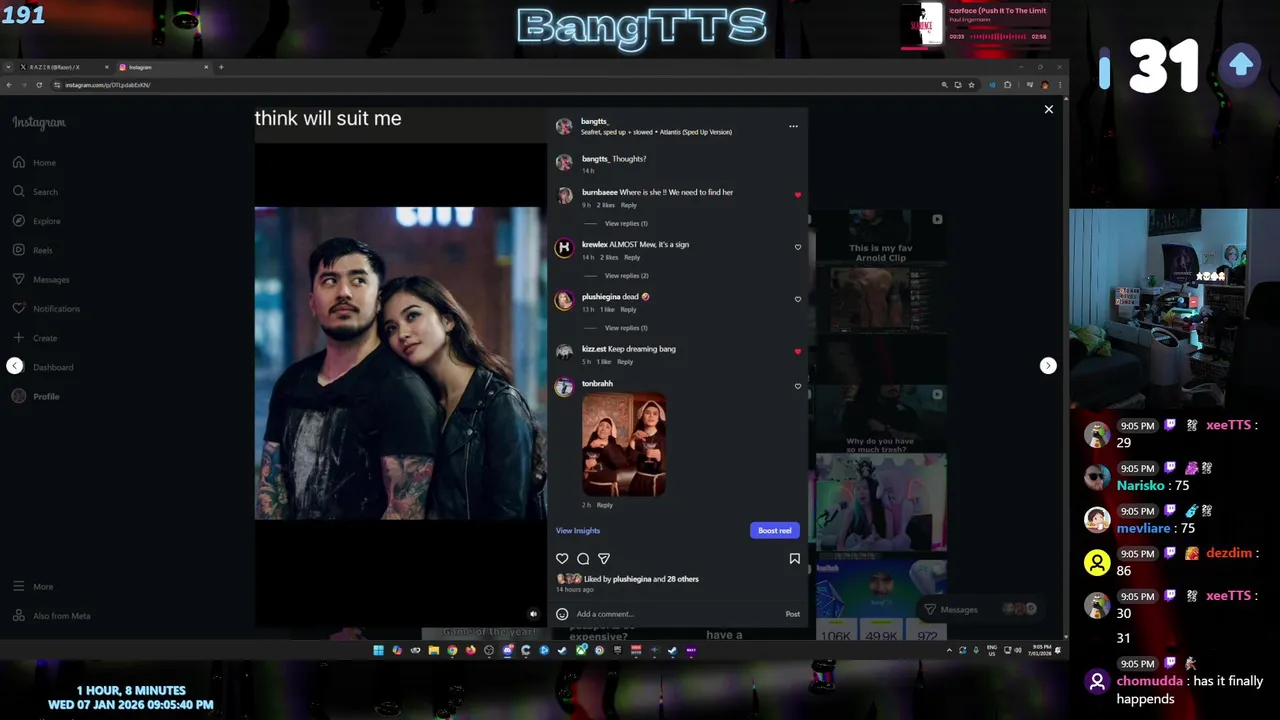
Task: Open floating Messages pill at bottom
Action: [980, 609]
